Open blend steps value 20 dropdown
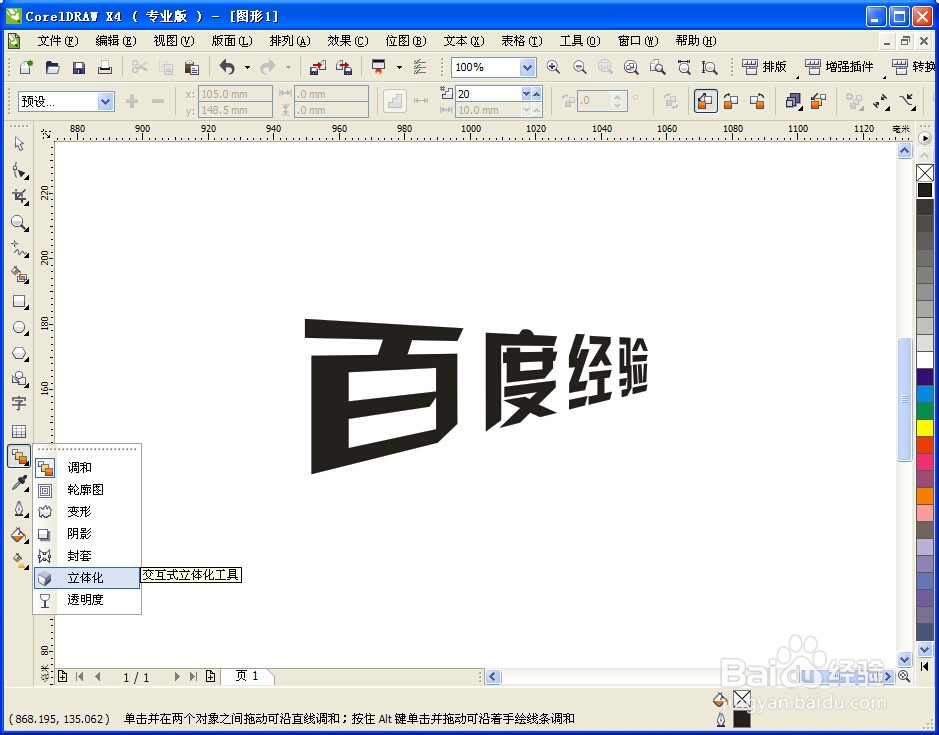Viewport: 939px width, 735px height. tap(526, 93)
